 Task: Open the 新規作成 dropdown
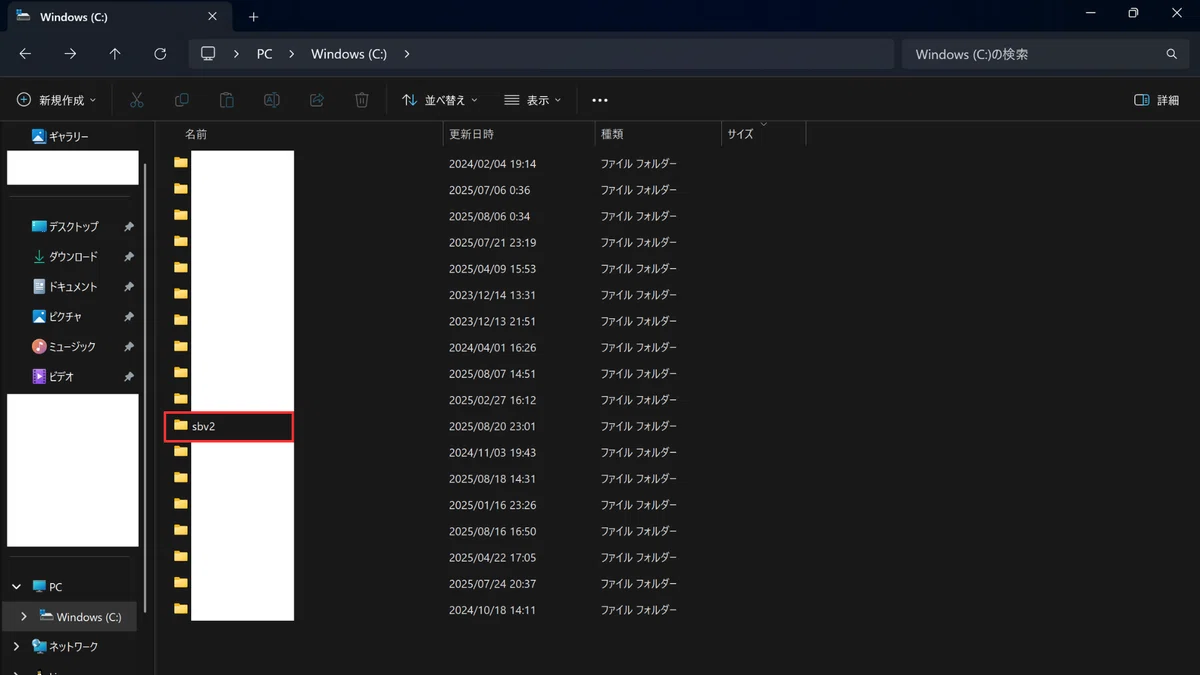pos(57,100)
